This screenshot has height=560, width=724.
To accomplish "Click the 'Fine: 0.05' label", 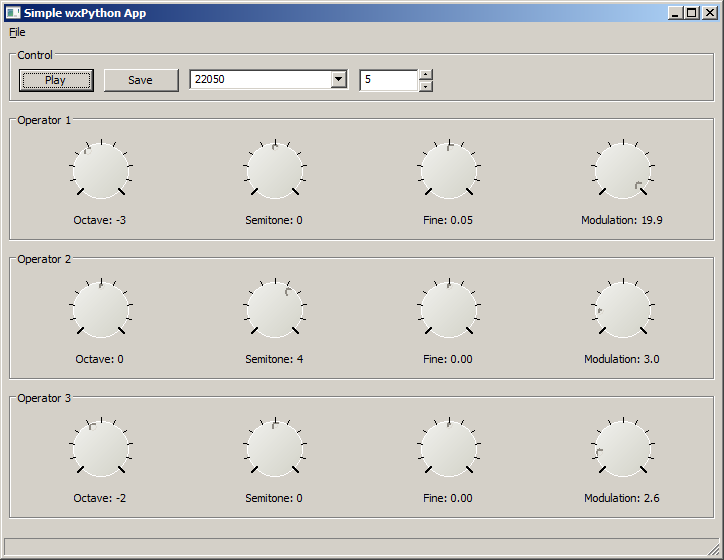I will [448, 220].
